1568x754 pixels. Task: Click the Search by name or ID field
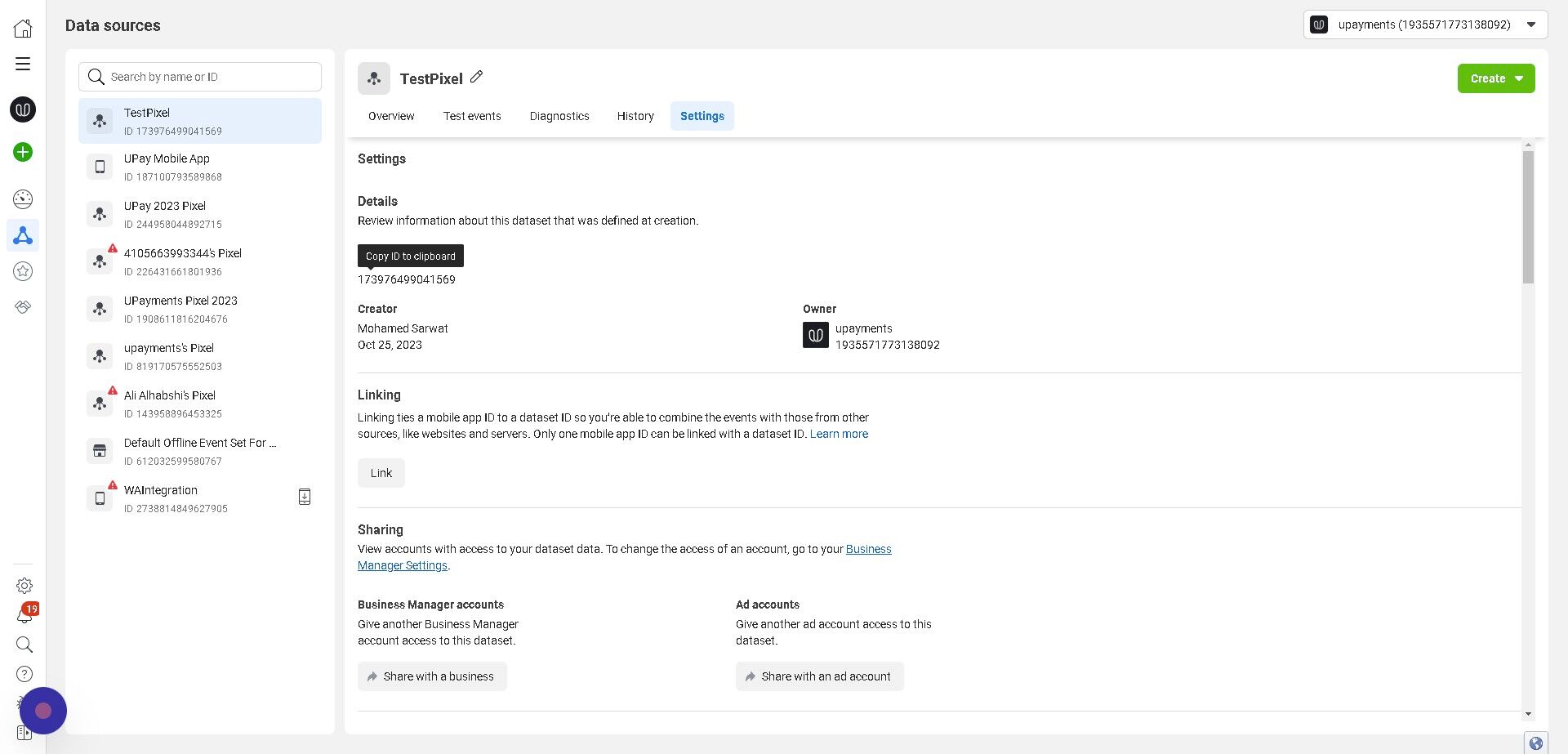200,77
